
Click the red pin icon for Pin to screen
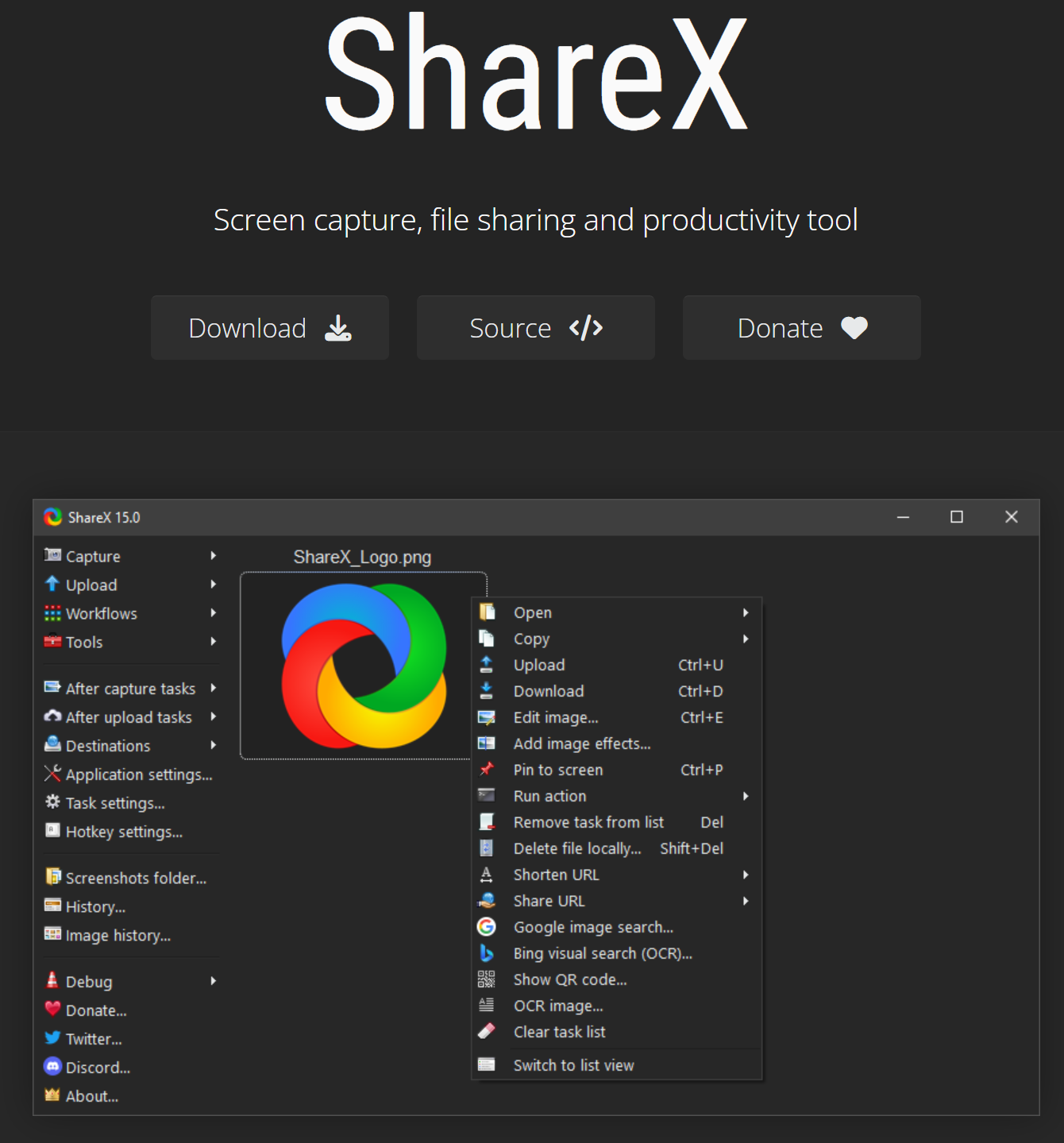click(486, 769)
